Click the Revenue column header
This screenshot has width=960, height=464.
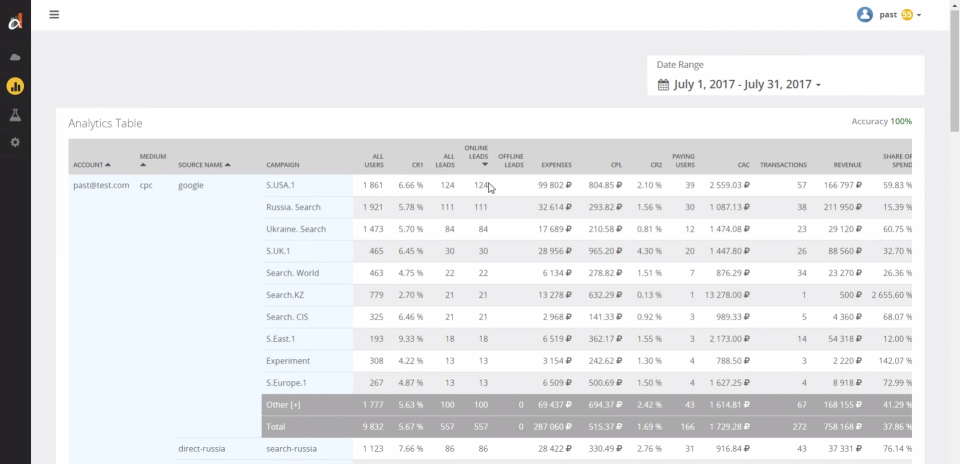coord(847,165)
